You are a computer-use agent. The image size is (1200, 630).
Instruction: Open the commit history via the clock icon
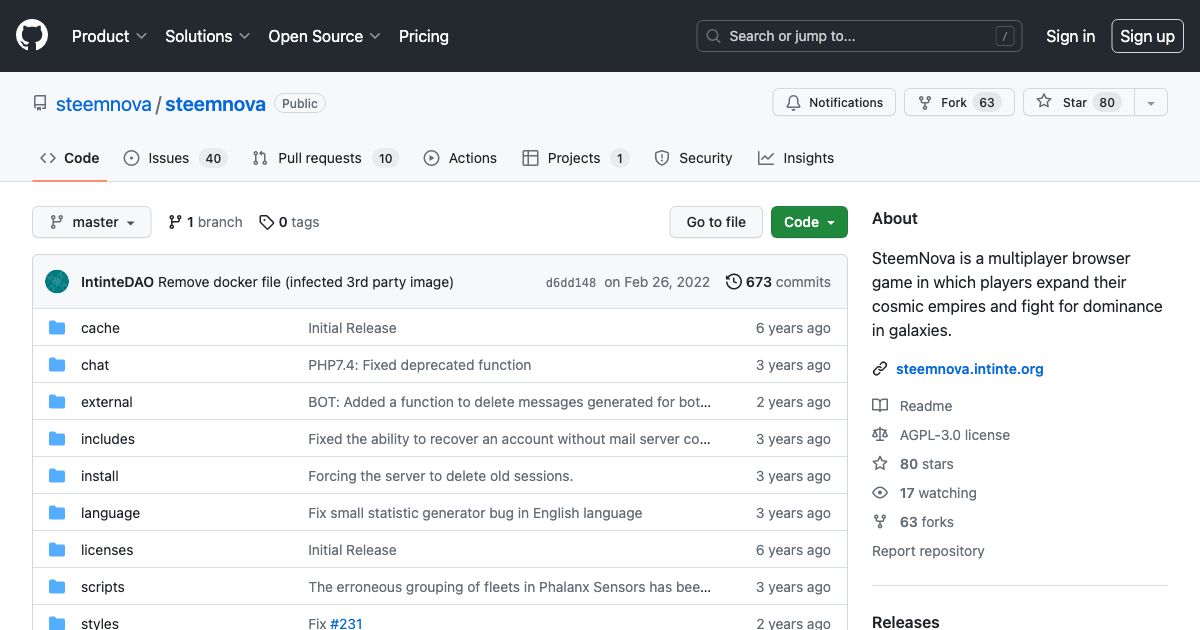coord(735,282)
